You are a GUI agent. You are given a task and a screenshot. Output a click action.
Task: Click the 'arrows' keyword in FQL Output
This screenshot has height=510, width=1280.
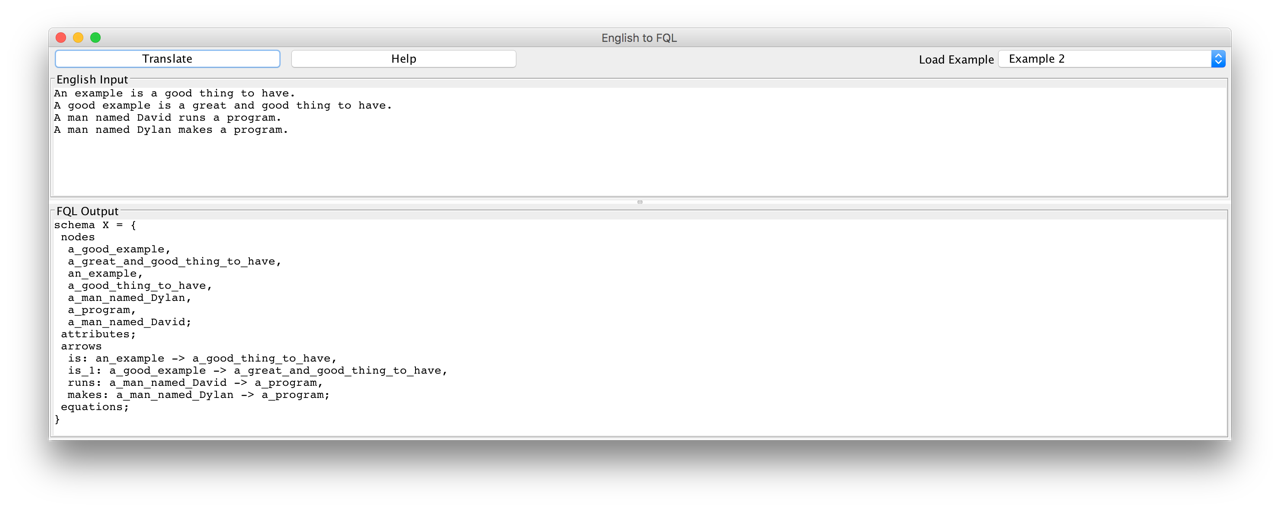click(81, 346)
